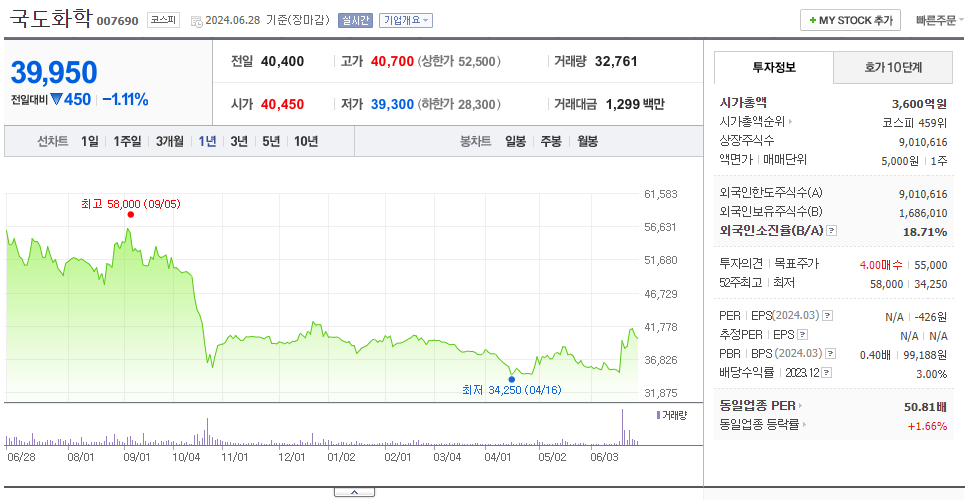Click the 배당수익률 value 3.00%

932,374
